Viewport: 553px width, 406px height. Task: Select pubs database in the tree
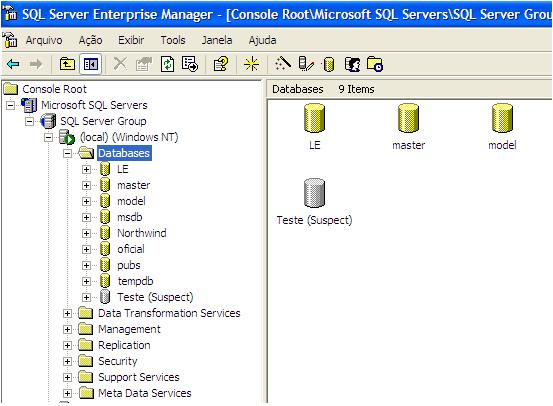tap(129, 265)
